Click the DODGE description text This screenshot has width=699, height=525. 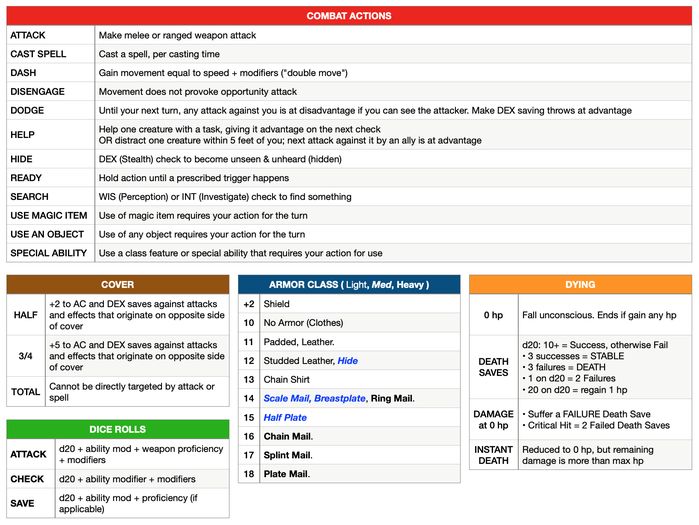click(366, 110)
